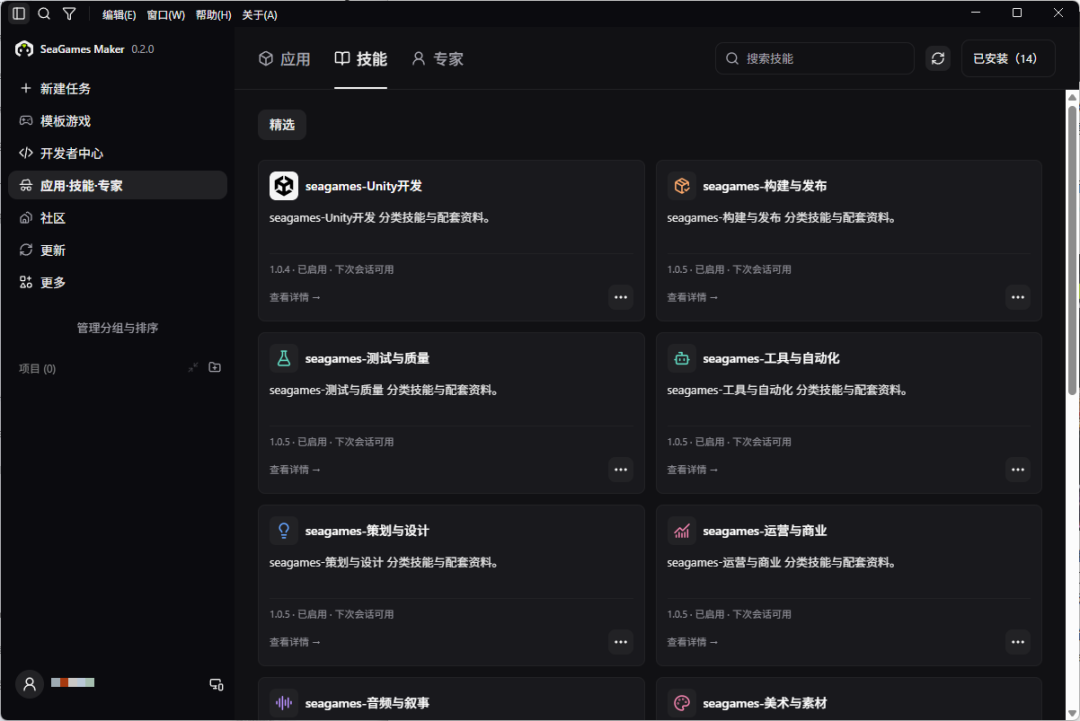
Task: Click the seagames-美术与素材 card title
Action: (765, 703)
